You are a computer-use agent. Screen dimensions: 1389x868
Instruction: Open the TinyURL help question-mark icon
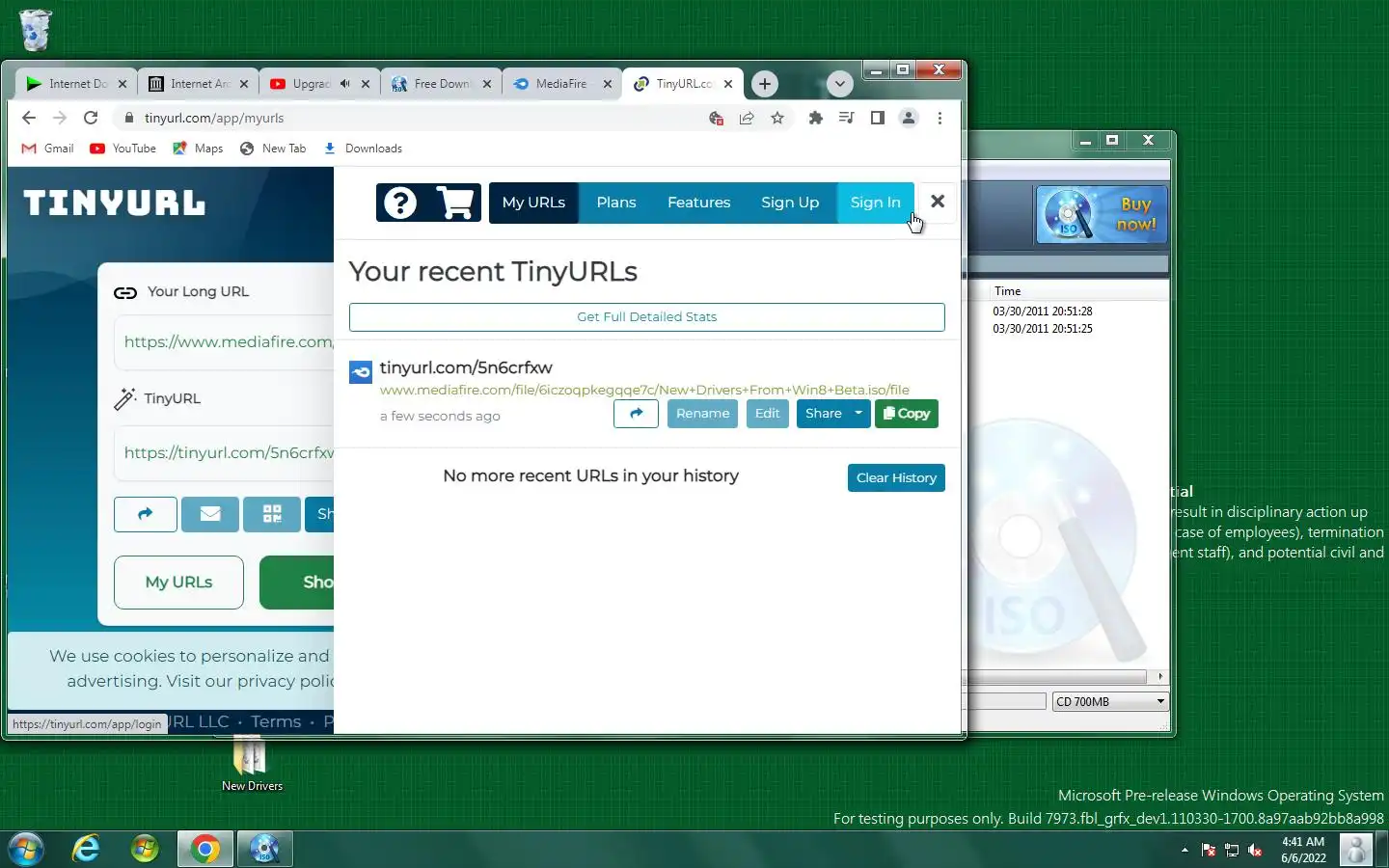pyautogui.click(x=400, y=203)
